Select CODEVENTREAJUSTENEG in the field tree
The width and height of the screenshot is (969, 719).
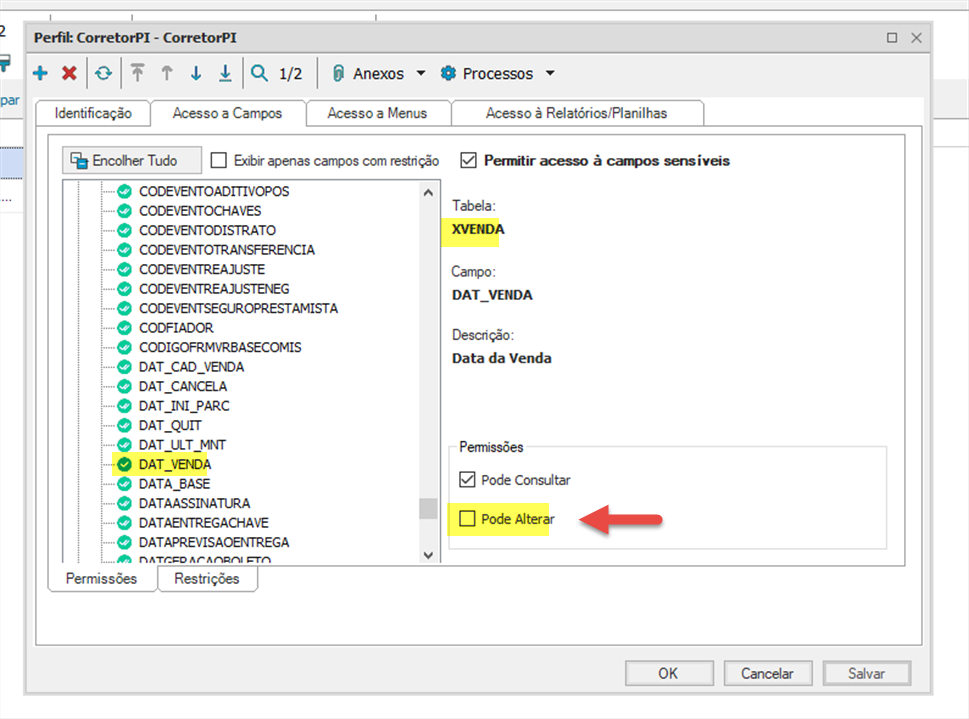tap(214, 289)
